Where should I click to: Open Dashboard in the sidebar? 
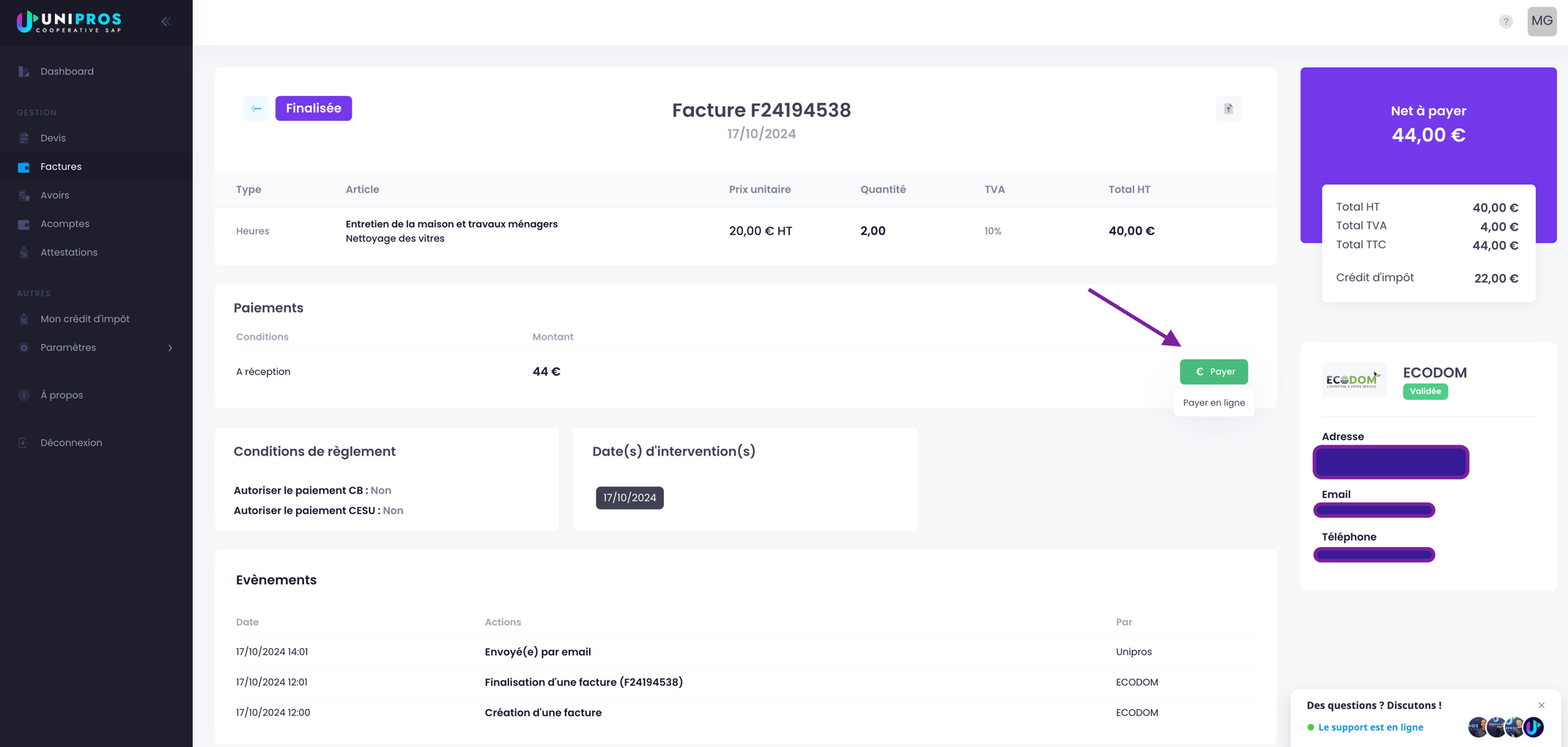pyautogui.click(x=67, y=72)
